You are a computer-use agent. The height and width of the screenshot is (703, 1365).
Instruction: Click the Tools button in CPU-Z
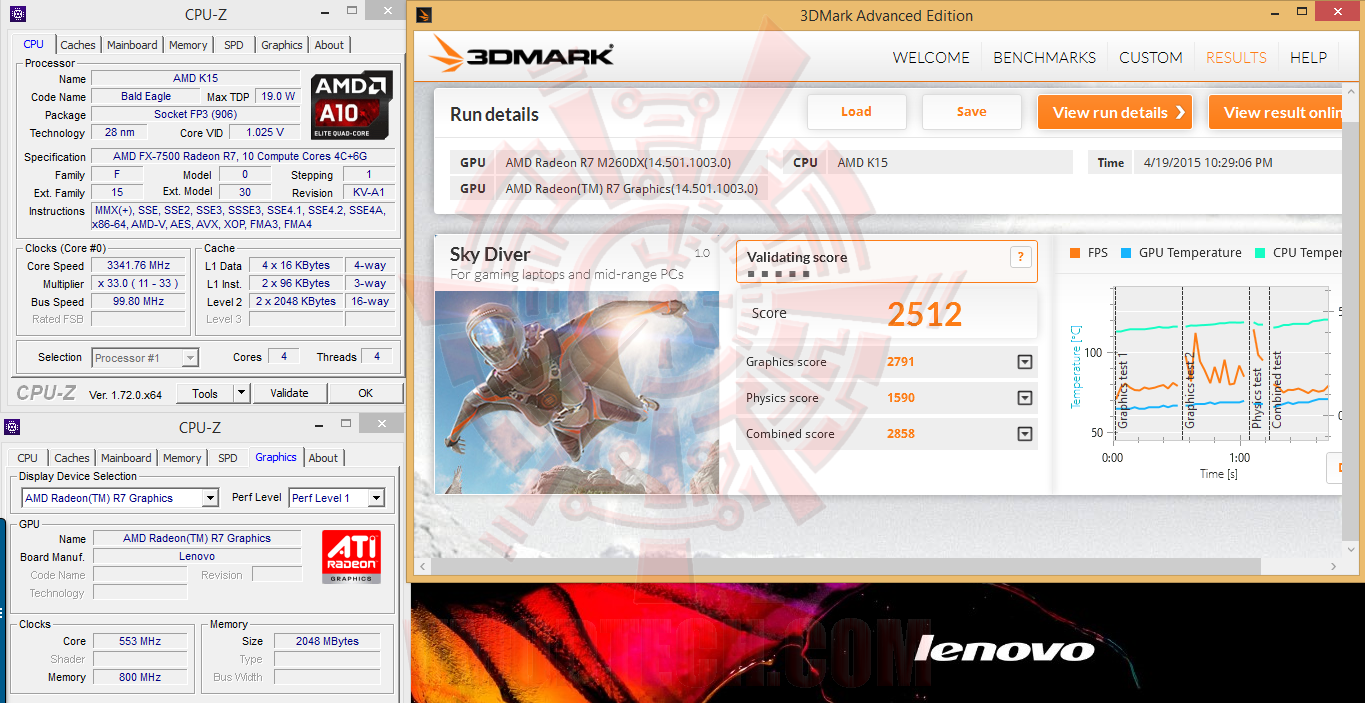point(205,393)
